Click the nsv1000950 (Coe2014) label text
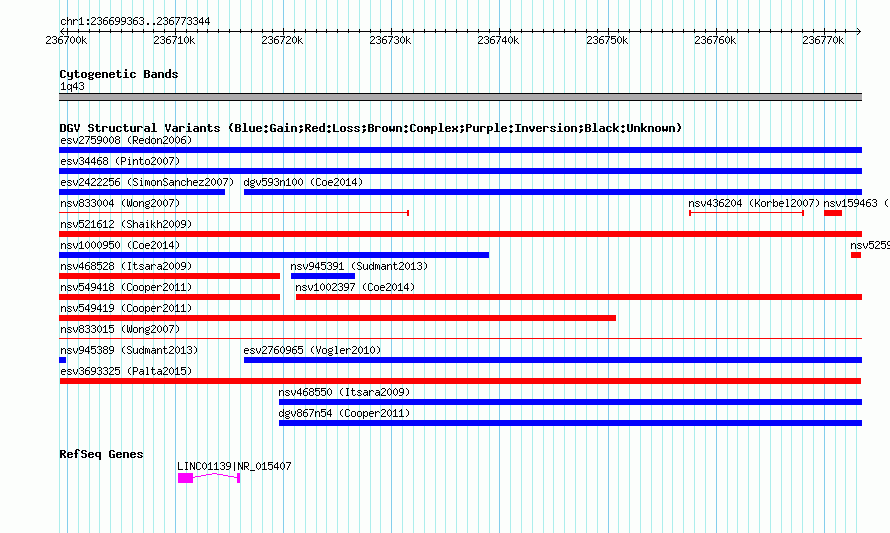Screen dimensions: 890x533 point(120,245)
